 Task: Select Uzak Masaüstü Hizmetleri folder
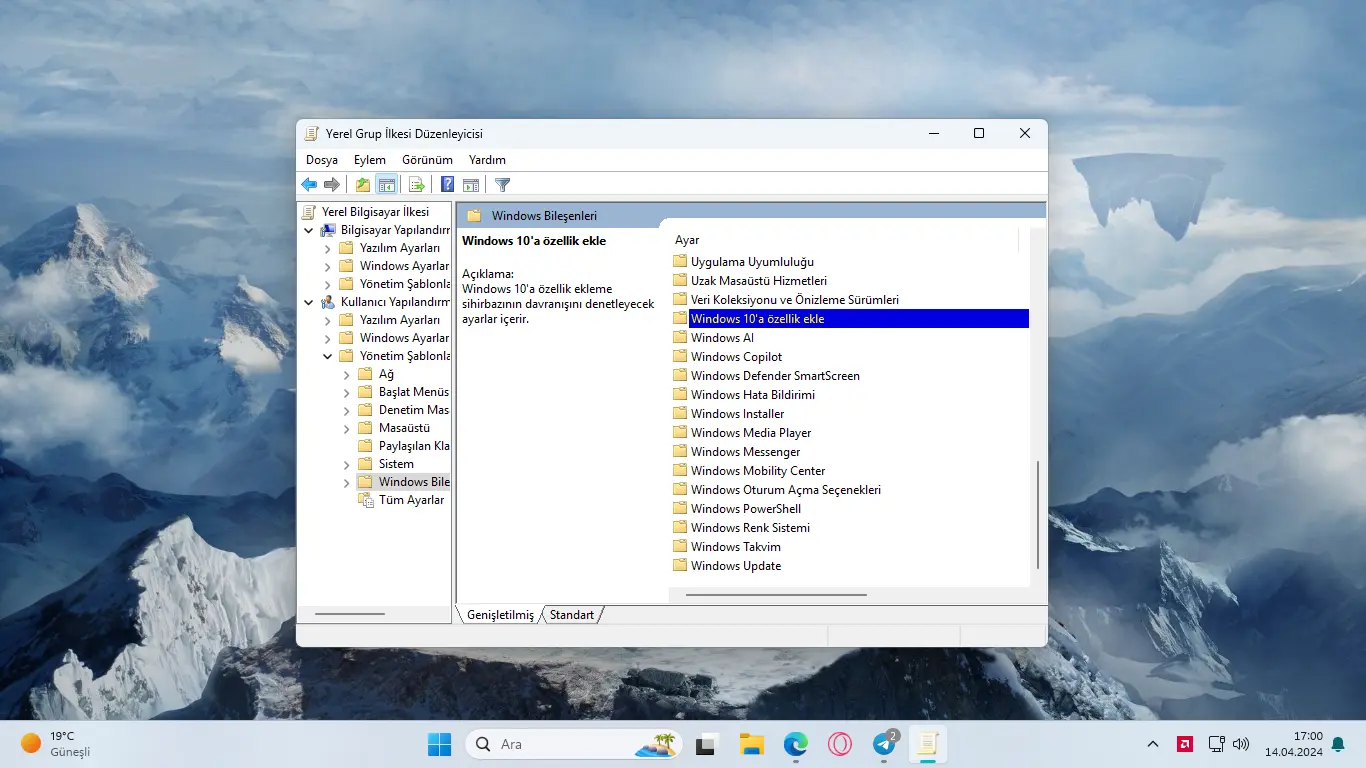point(759,281)
